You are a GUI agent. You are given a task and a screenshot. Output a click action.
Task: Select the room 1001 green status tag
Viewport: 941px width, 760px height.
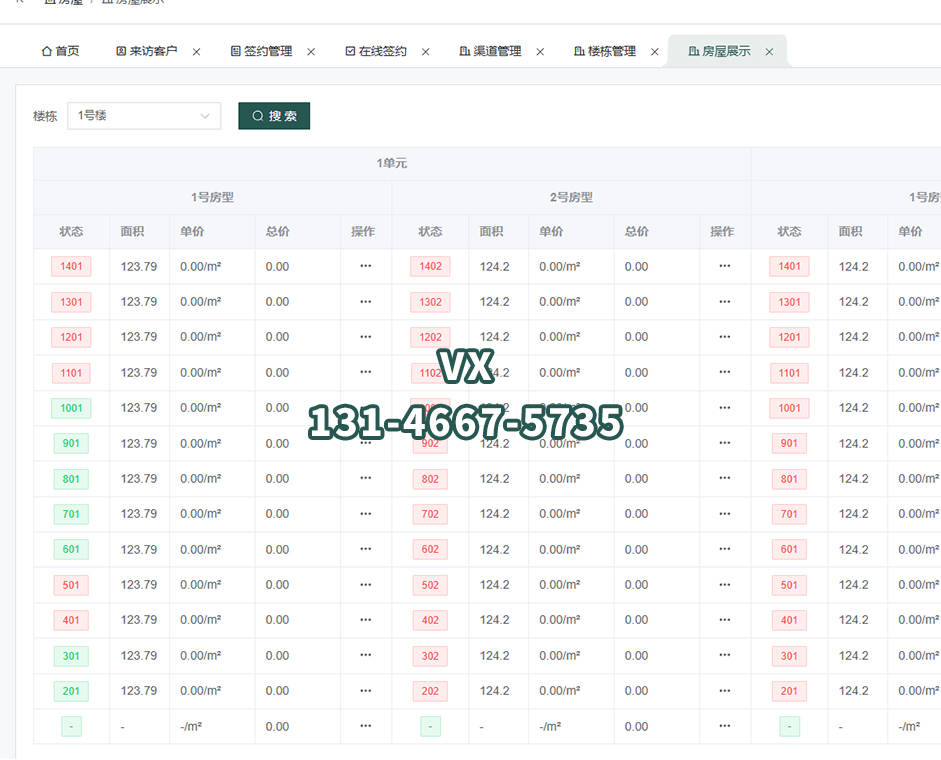point(71,408)
